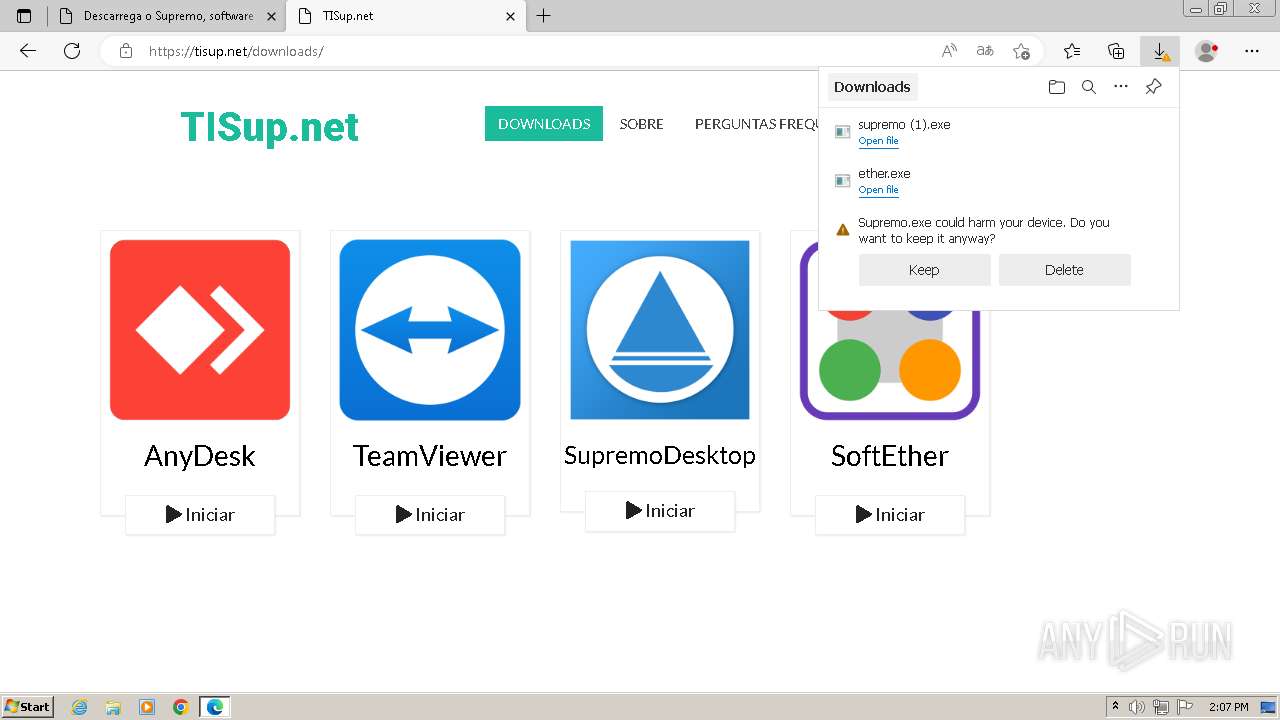Click the Supremo.exe warning triangle icon
The image size is (1280, 720).
(x=842, y=230)
